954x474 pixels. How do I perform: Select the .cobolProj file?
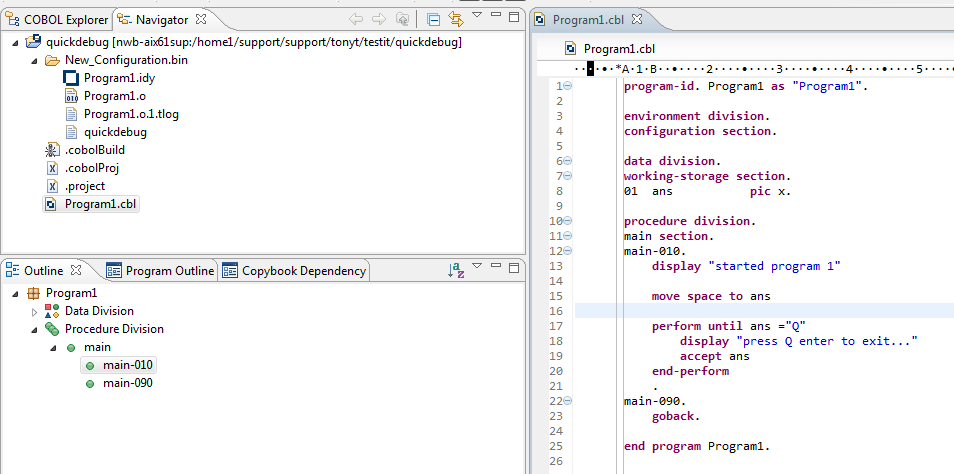tap(91, 168)
